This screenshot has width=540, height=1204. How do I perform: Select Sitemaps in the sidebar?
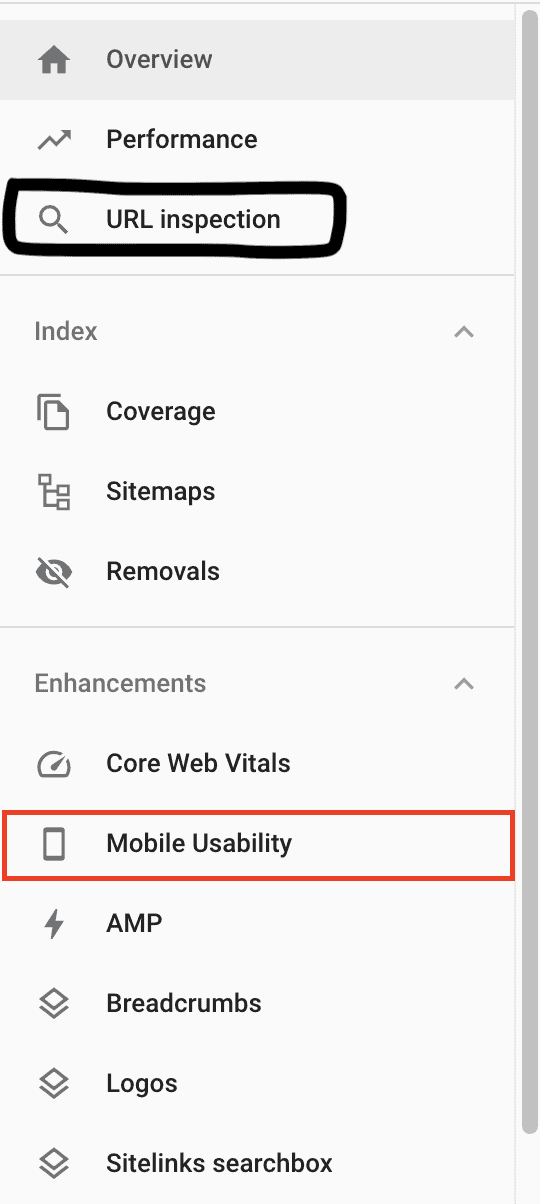click(258, 492)
